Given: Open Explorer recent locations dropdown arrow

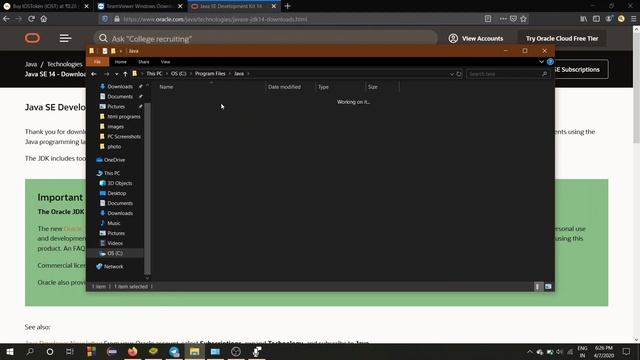Looking at the screenshot, I should tap(116, 74).
